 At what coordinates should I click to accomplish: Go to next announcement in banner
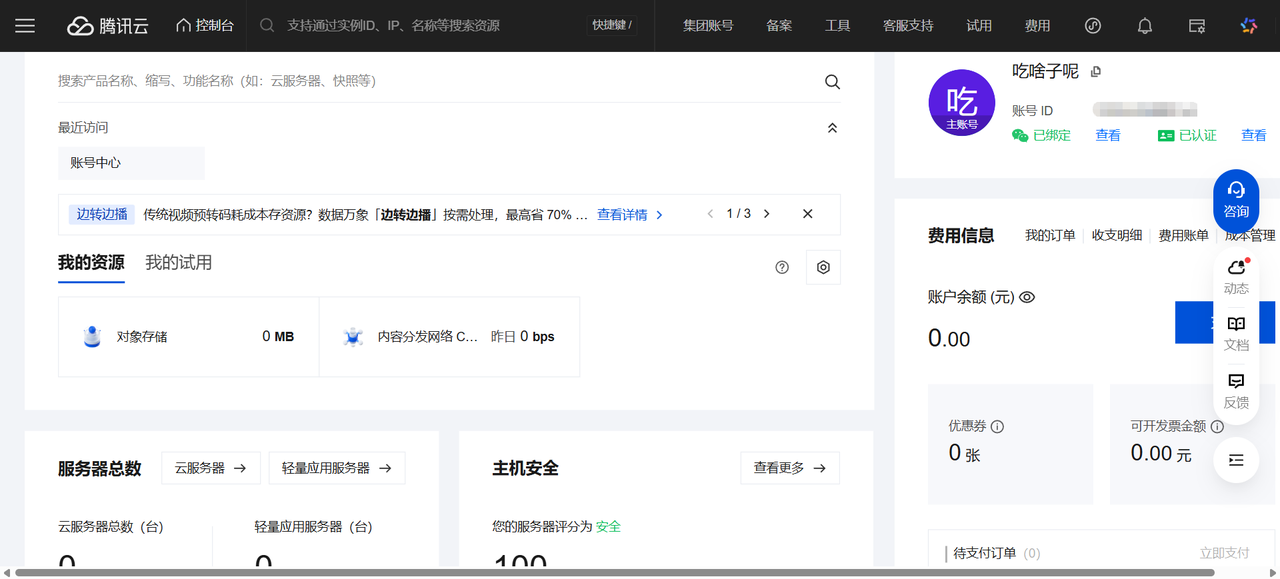click(x=767, y=214)
